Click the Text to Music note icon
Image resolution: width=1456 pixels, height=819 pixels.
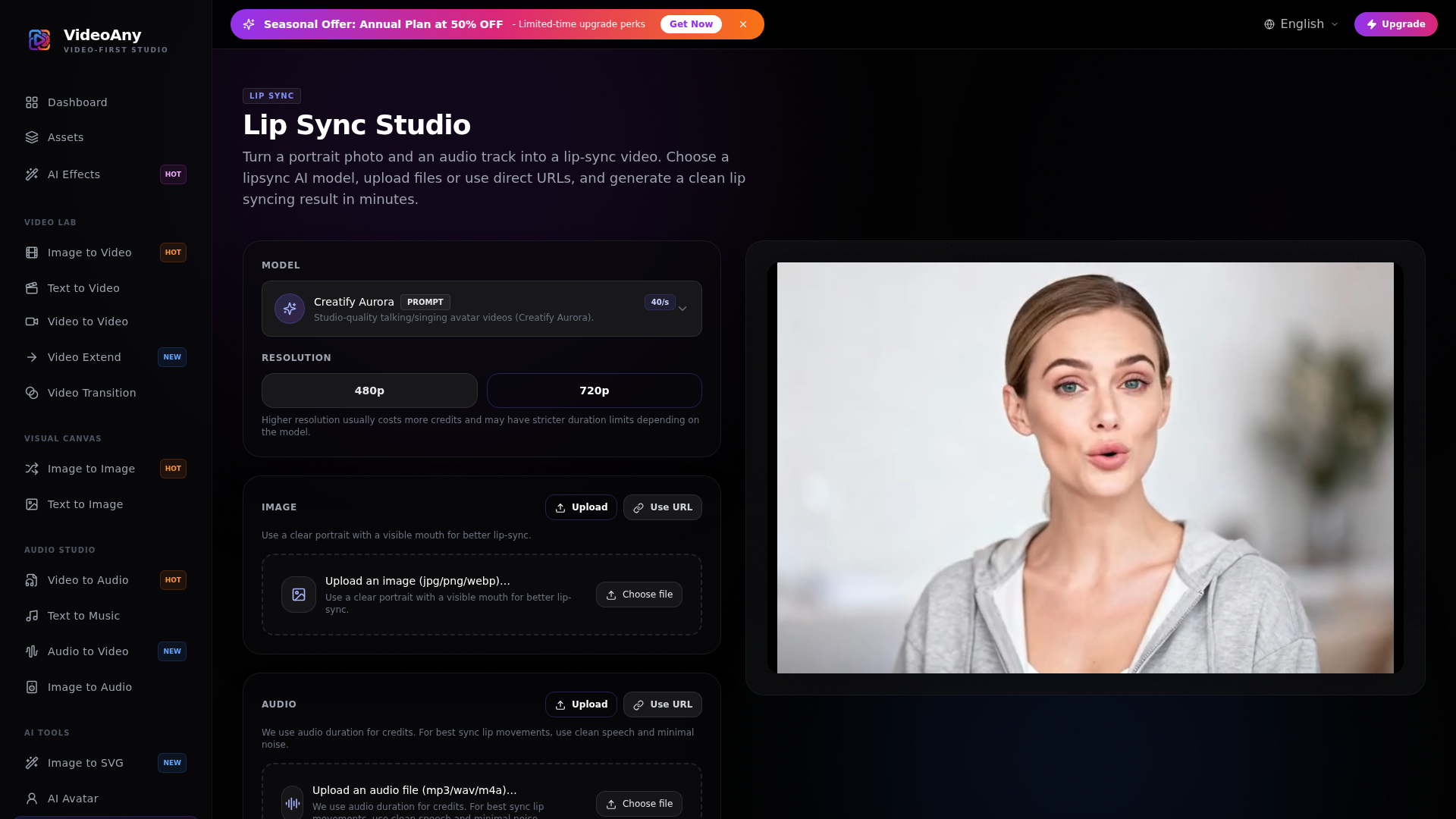32,616
